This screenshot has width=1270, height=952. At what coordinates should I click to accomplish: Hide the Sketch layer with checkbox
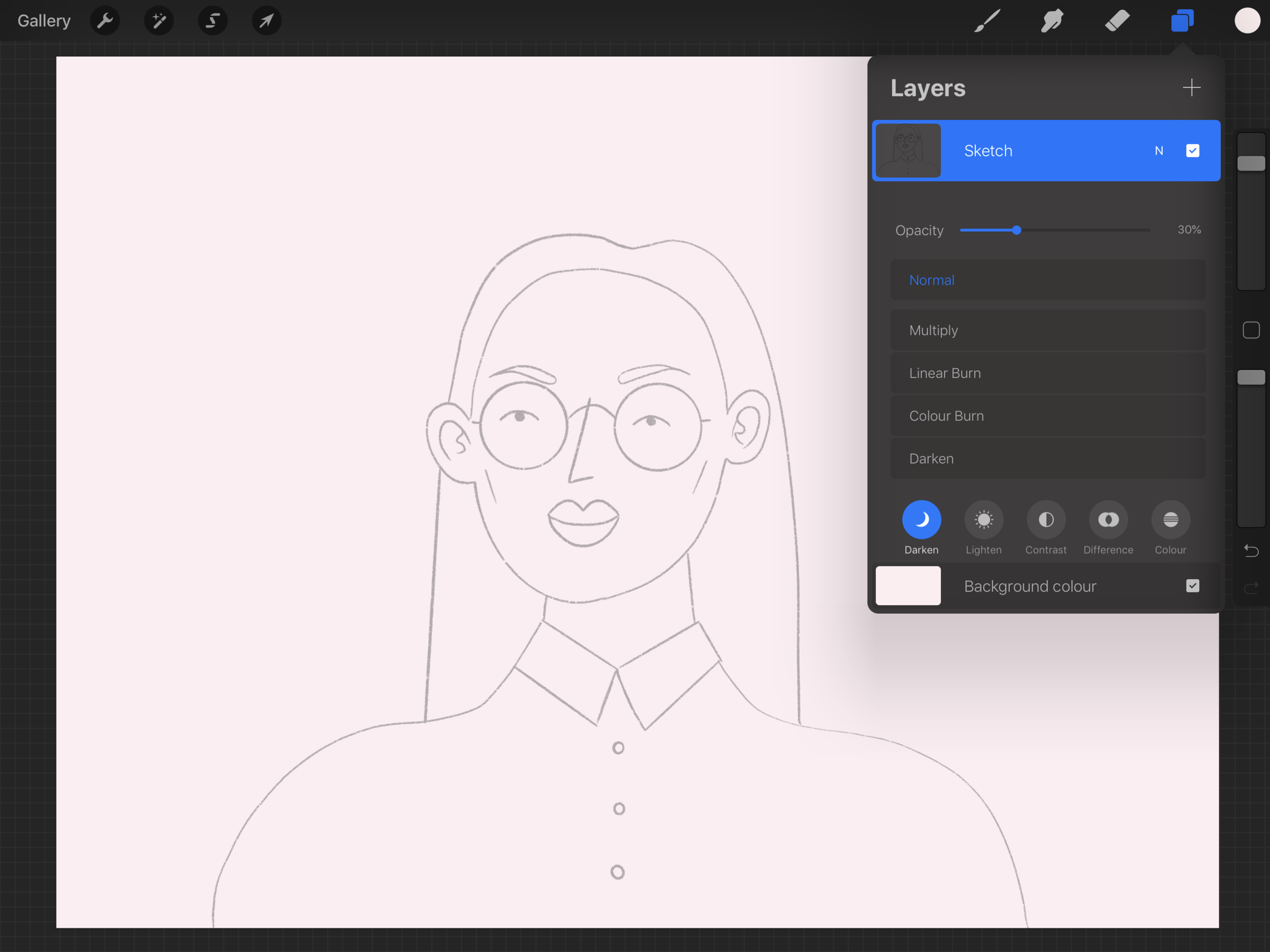pos(1192,150)
